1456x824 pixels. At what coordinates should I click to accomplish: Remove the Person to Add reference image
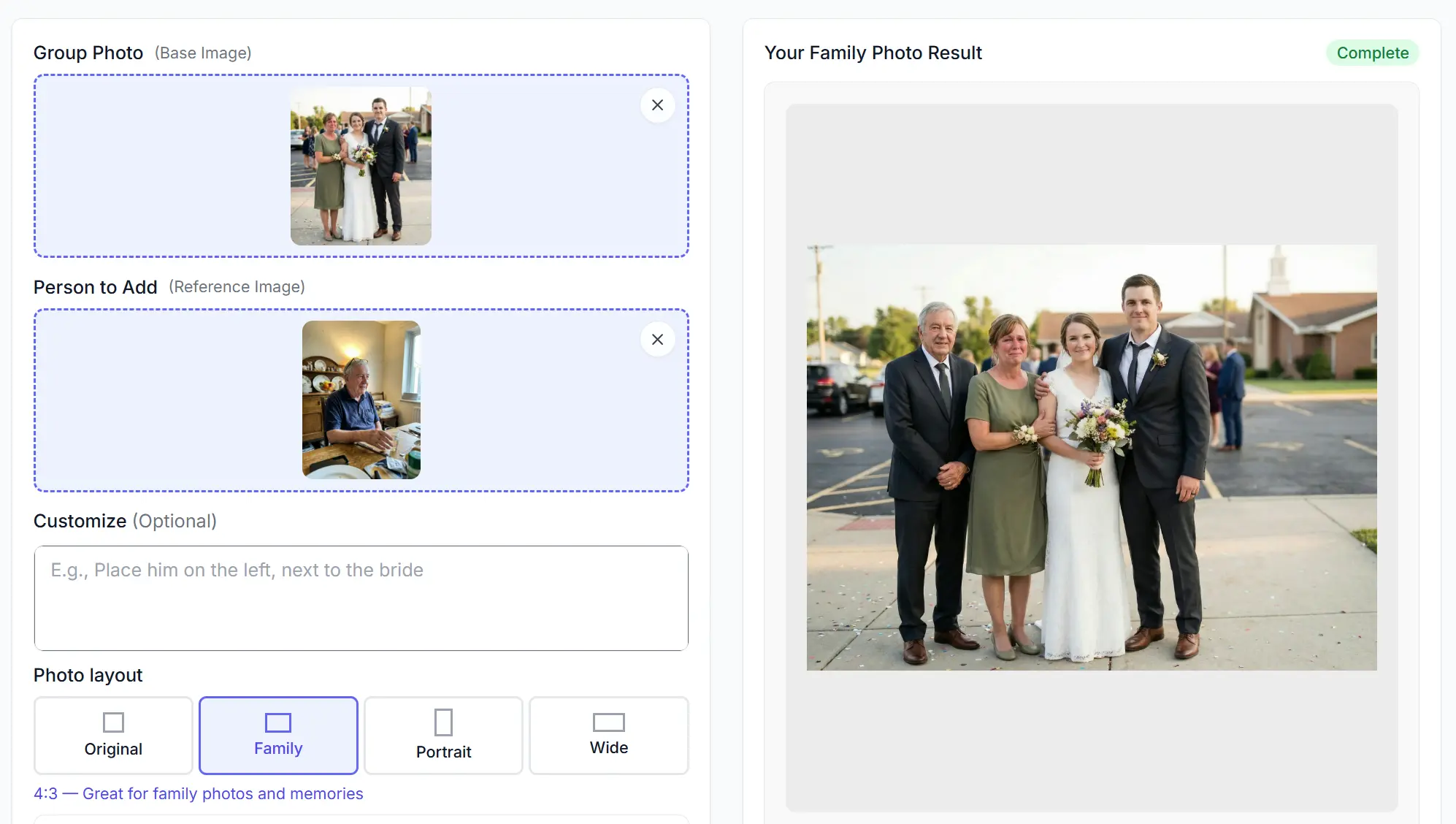pyautogui.click(x=657, y=340)
